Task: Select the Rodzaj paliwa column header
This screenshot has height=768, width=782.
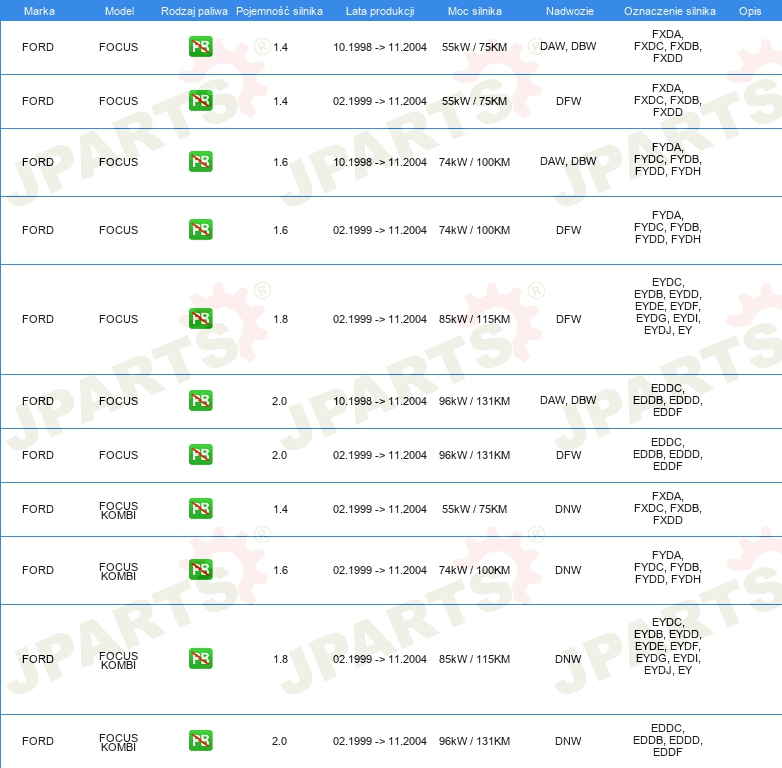Action: pyautogui.click(x=194, y=11)
